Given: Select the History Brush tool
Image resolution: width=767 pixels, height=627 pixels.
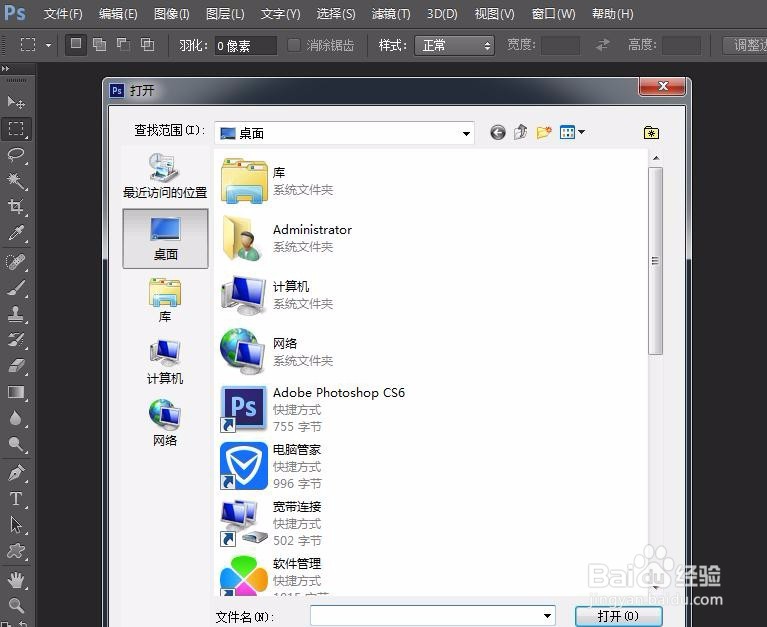Looking at the screenshot, I should [x=16, y=340].
